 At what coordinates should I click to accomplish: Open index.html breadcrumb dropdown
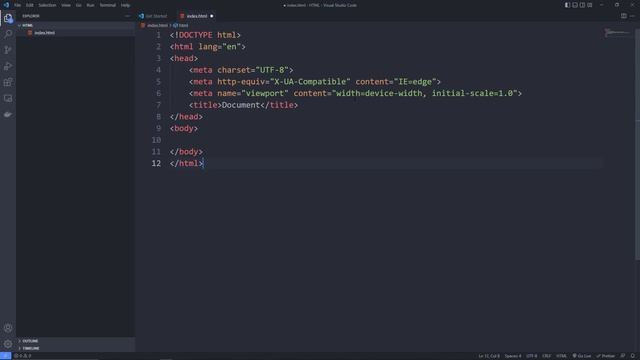coord(157,25)
